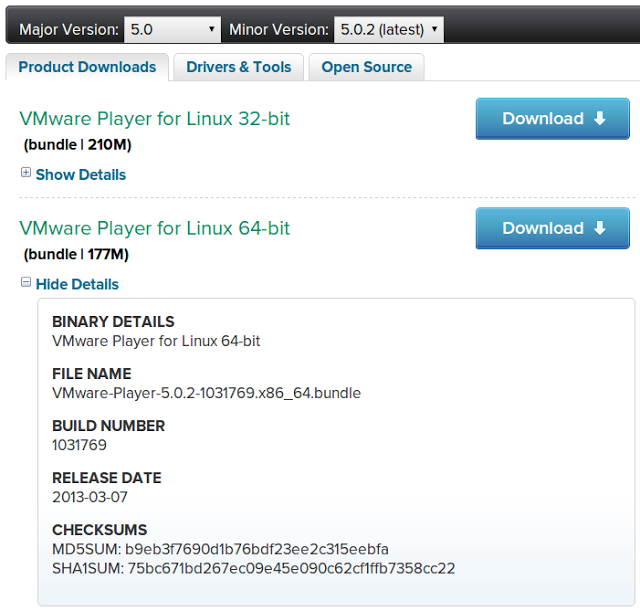Viewport: 640px width, 611px height.
Task: Open the Minor Version 5.0.2 dropdown
Action: coord(389,29)
